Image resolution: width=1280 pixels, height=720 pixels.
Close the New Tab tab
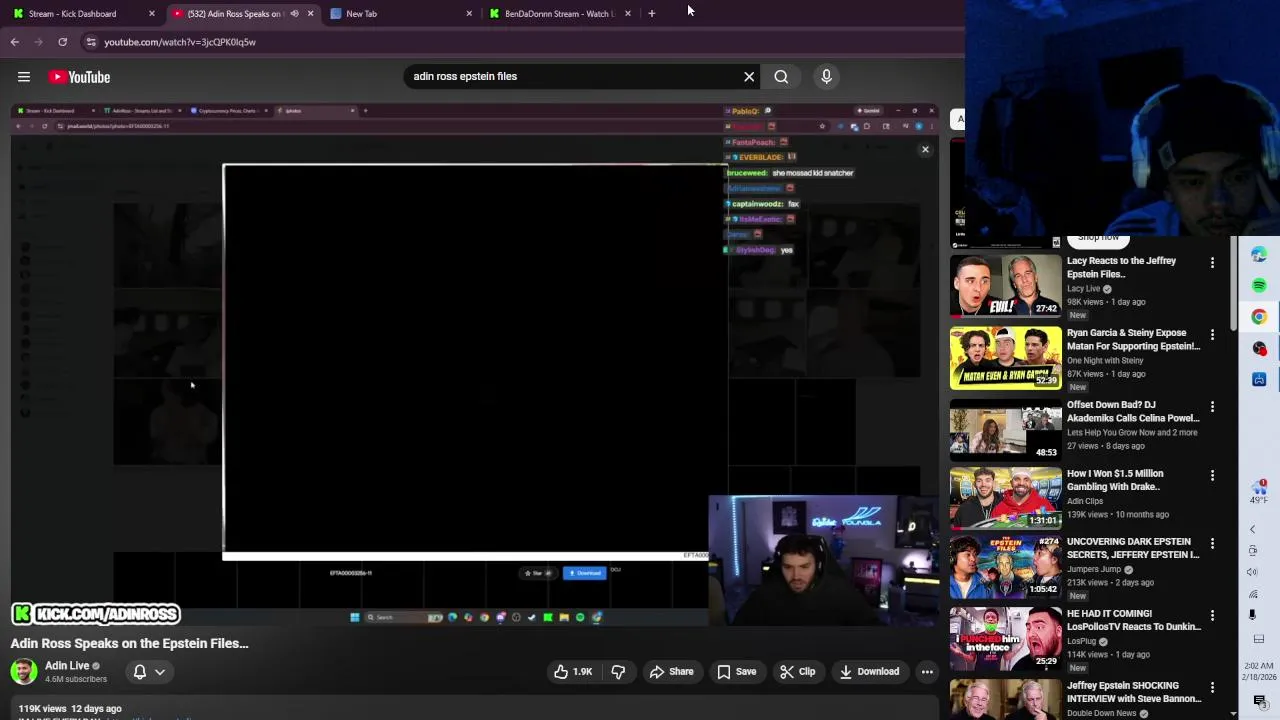click(x=469, y=14)
